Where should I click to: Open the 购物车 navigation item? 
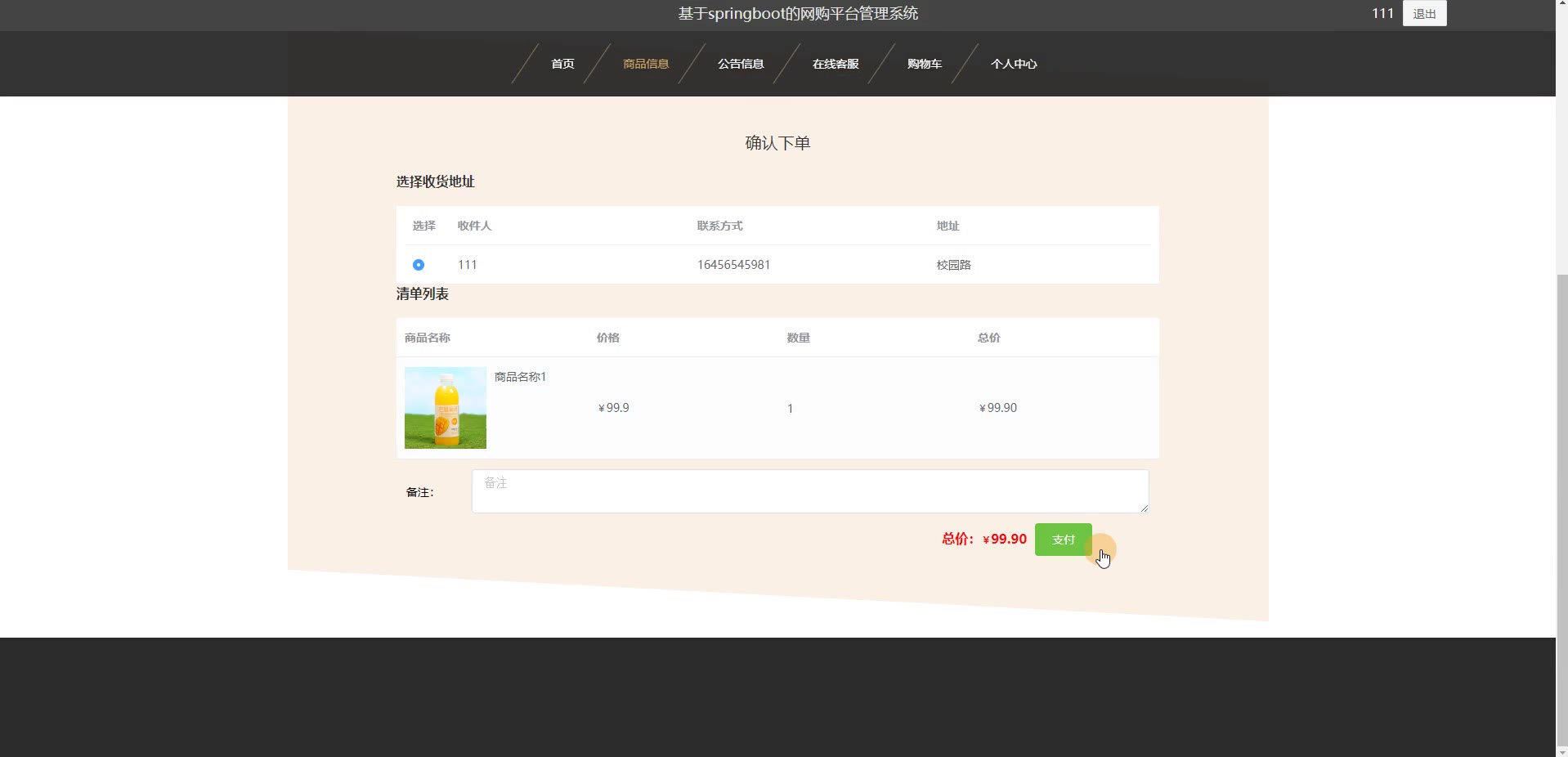click(925, 64)
